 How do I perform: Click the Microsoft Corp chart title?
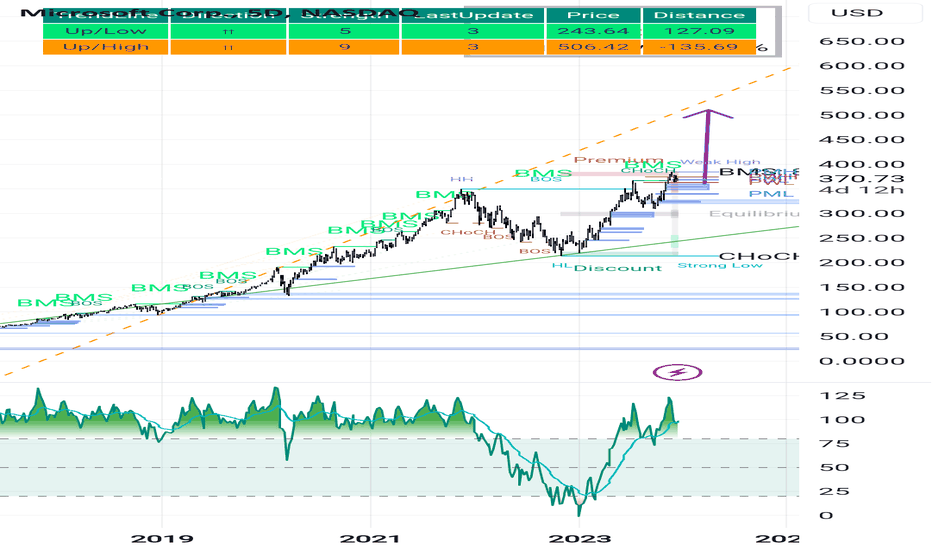[x=220, y=12]
